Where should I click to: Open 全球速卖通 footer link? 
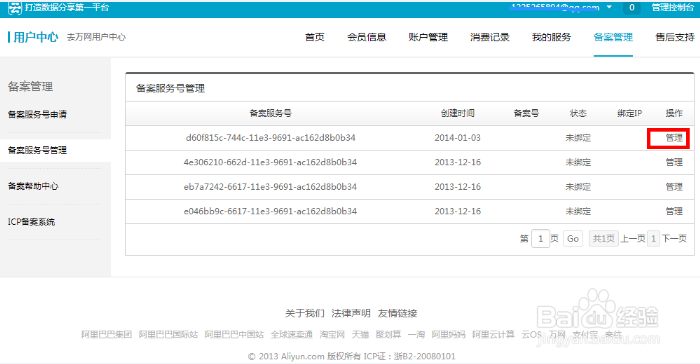pyautogui.click(x=292, y=335)
